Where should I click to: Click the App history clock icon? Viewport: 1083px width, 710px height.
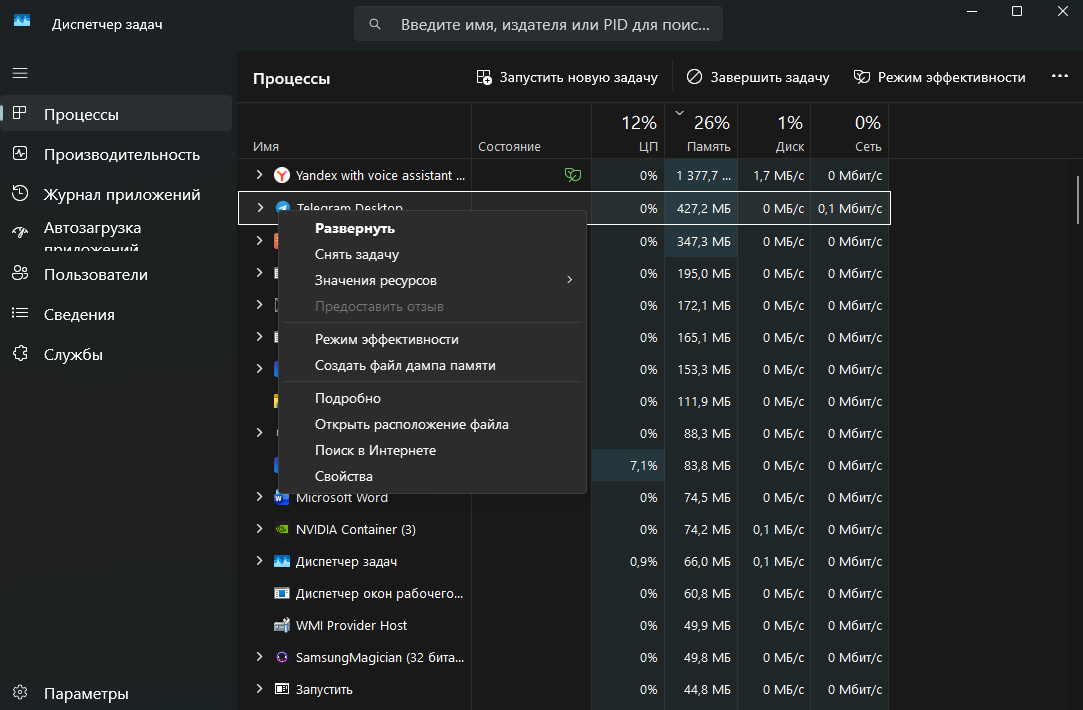point(20,193)
